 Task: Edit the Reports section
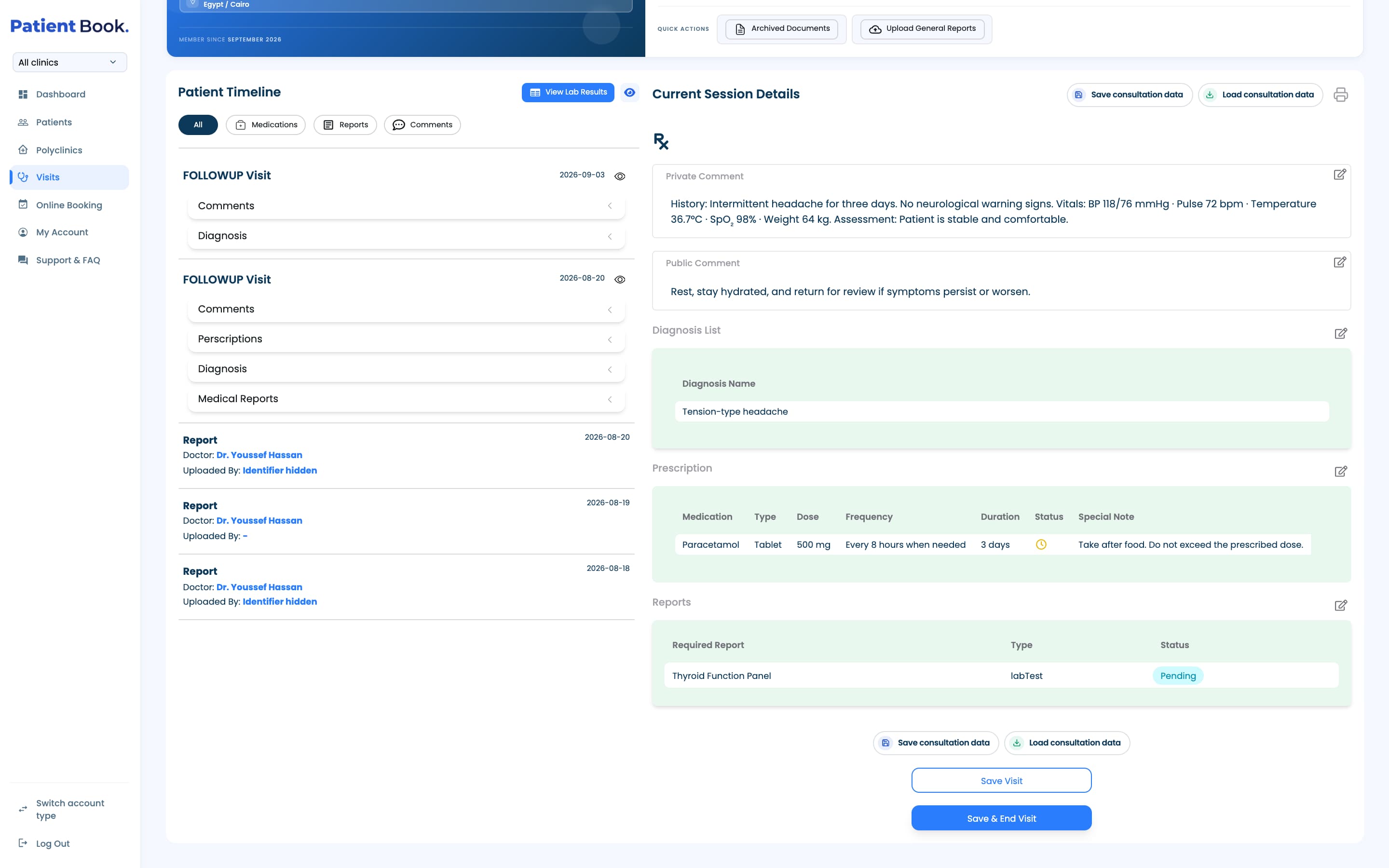coord(1340,606)
